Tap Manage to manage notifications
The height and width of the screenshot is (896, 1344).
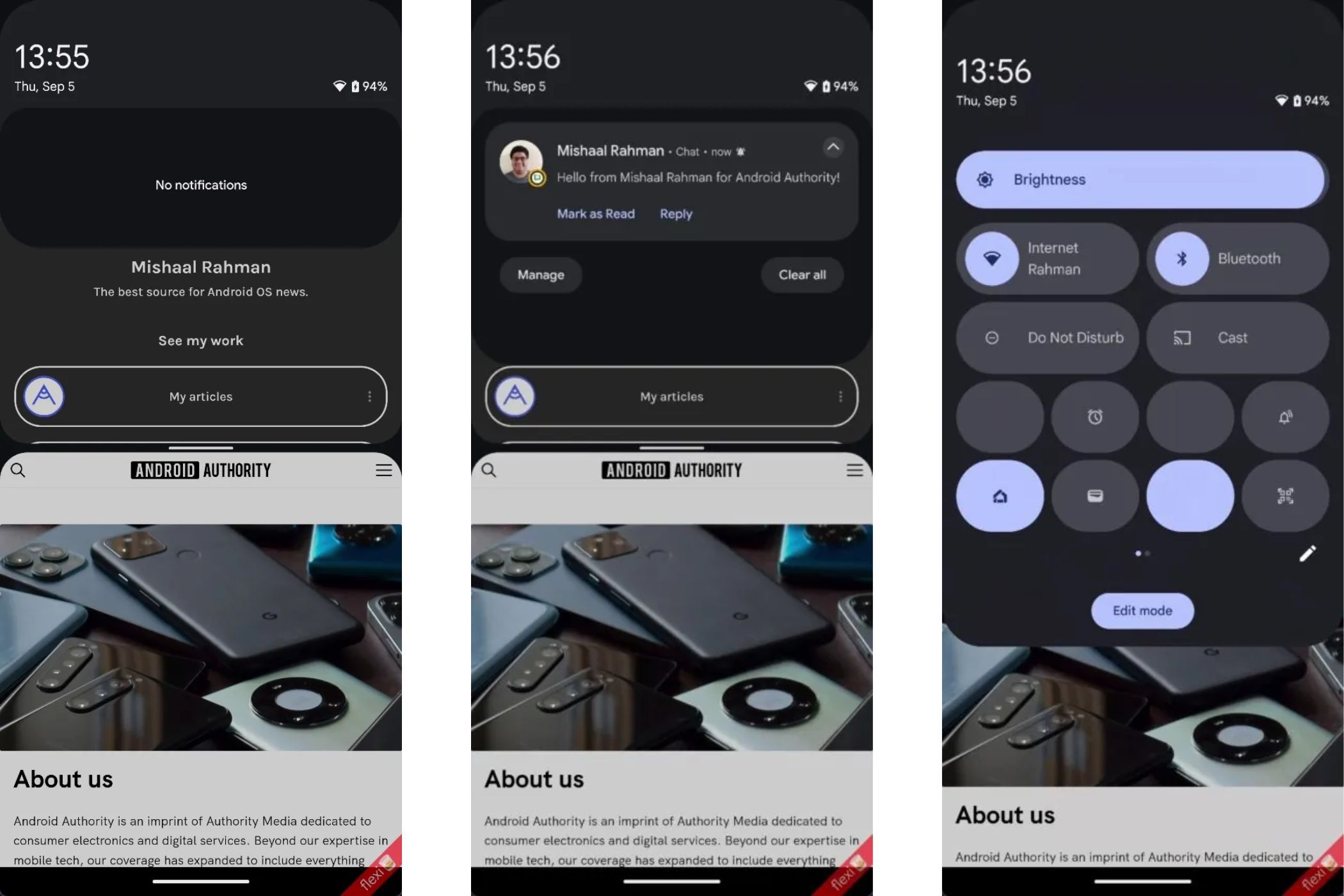(540, 274)
